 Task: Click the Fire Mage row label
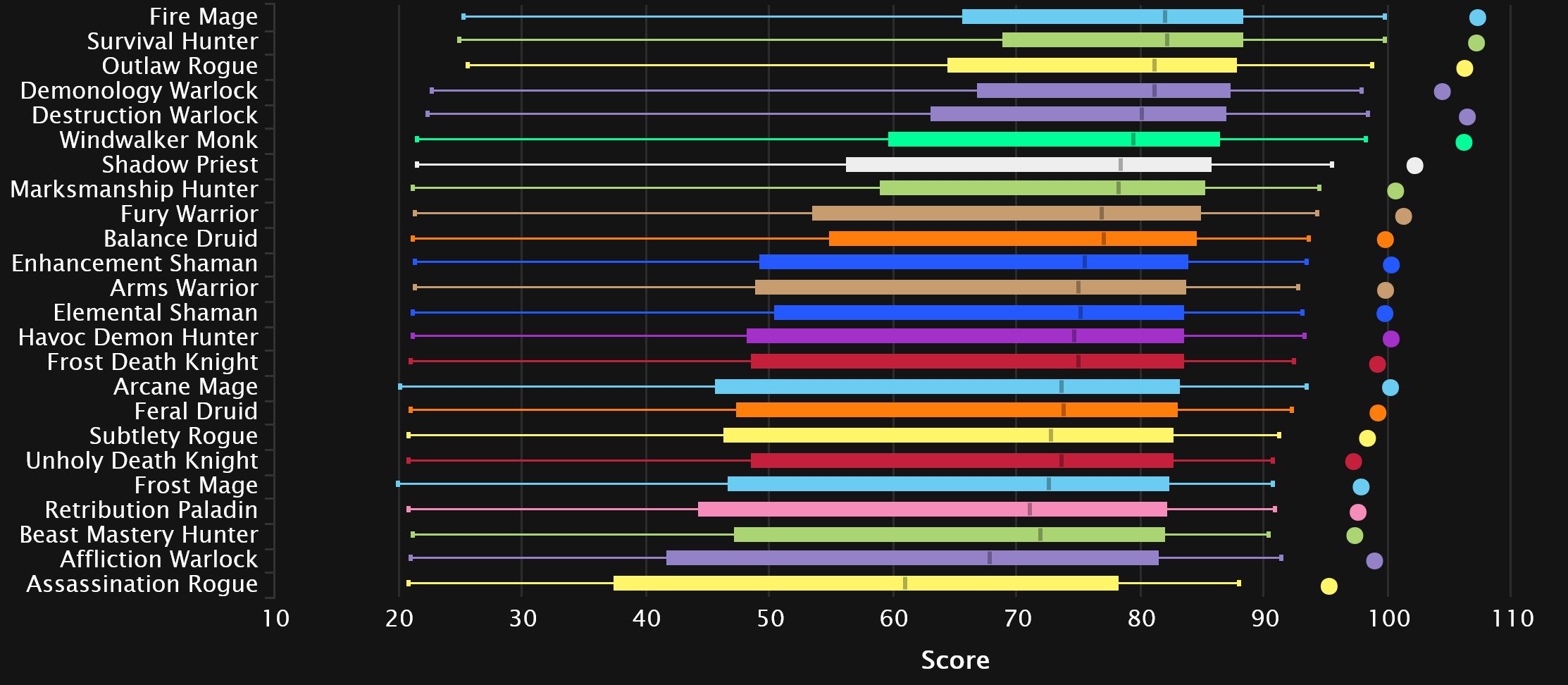(x=204, y=17)
